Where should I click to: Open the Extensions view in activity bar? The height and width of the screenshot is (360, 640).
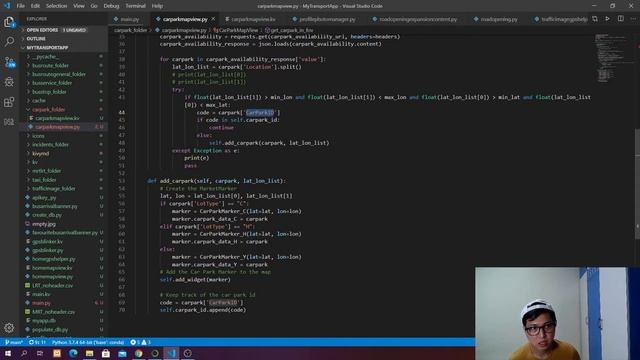pos(9,102)
